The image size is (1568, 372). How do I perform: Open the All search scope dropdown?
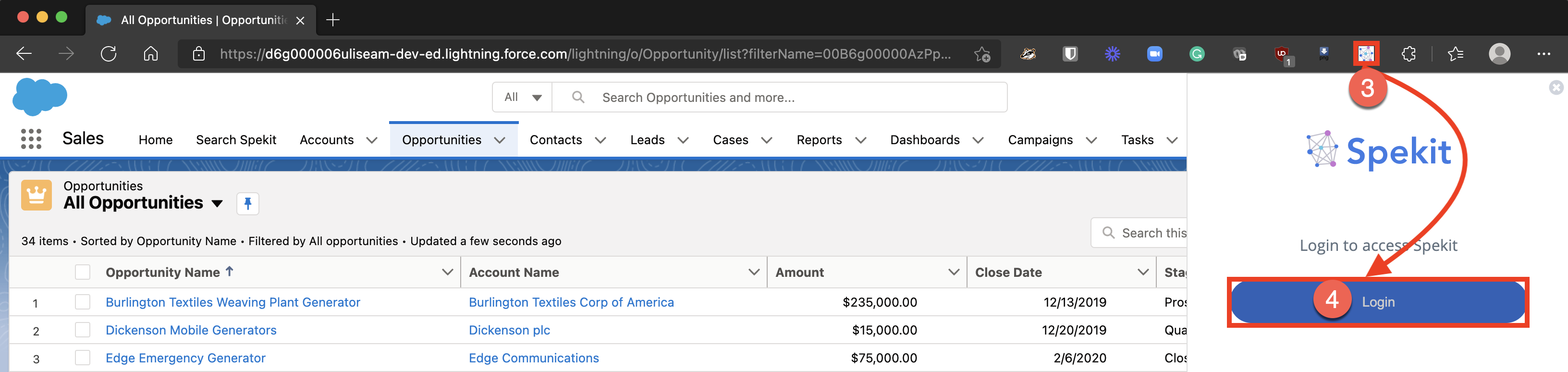point(522,98)
